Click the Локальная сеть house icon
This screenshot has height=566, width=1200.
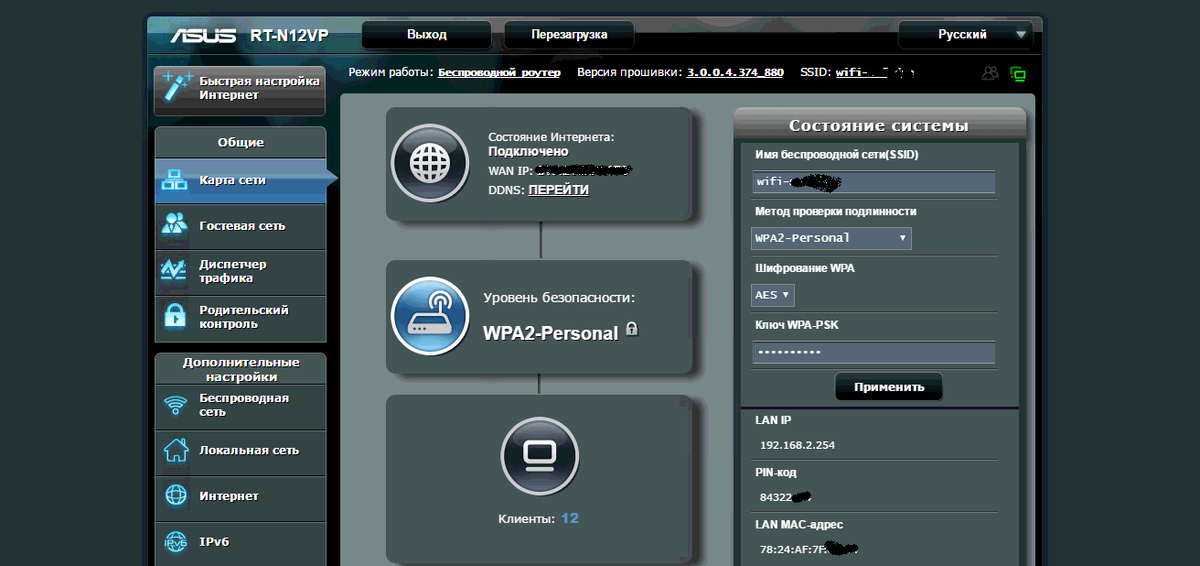tap(176, 450)
